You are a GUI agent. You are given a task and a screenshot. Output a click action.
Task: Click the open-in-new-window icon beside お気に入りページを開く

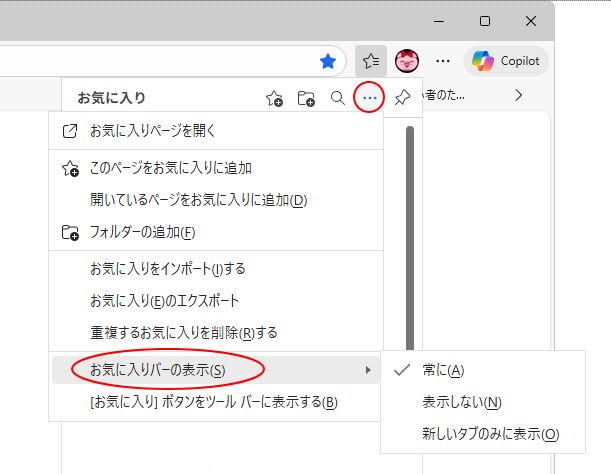[70, 131]
